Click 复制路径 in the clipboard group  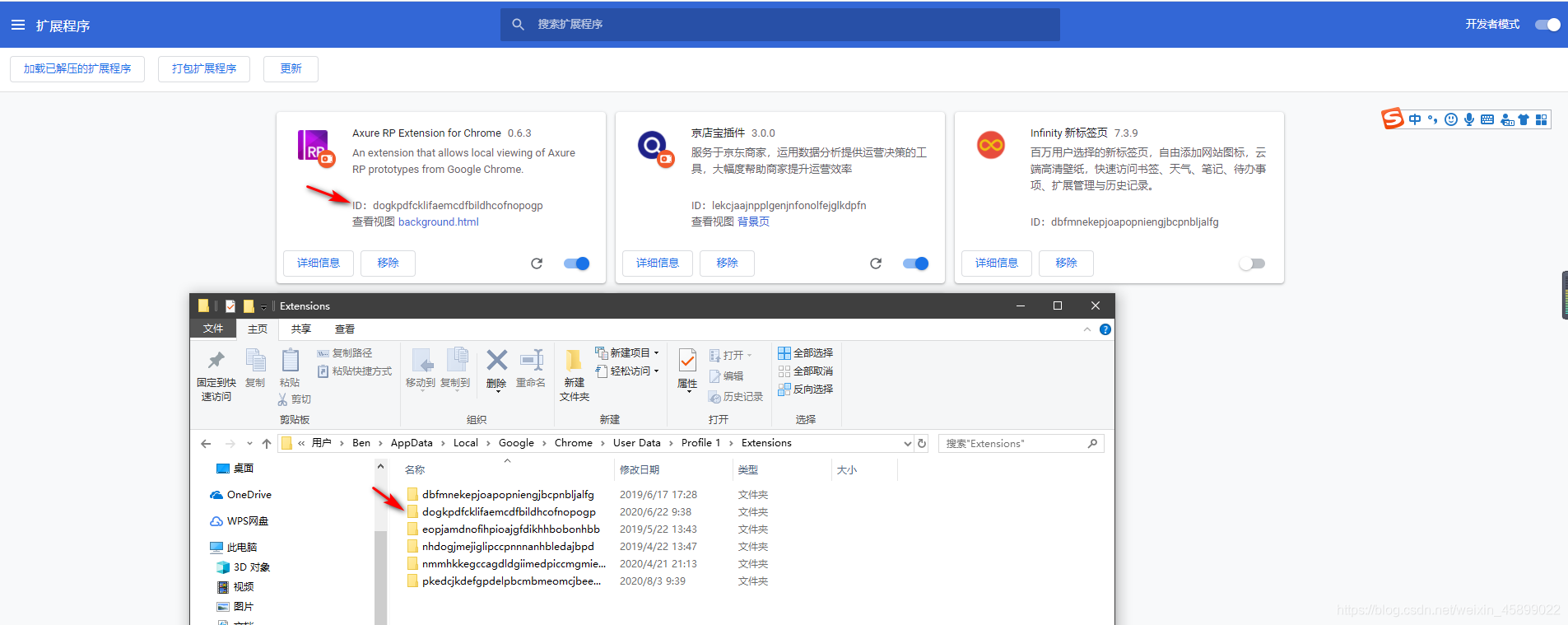pos(345,353)
